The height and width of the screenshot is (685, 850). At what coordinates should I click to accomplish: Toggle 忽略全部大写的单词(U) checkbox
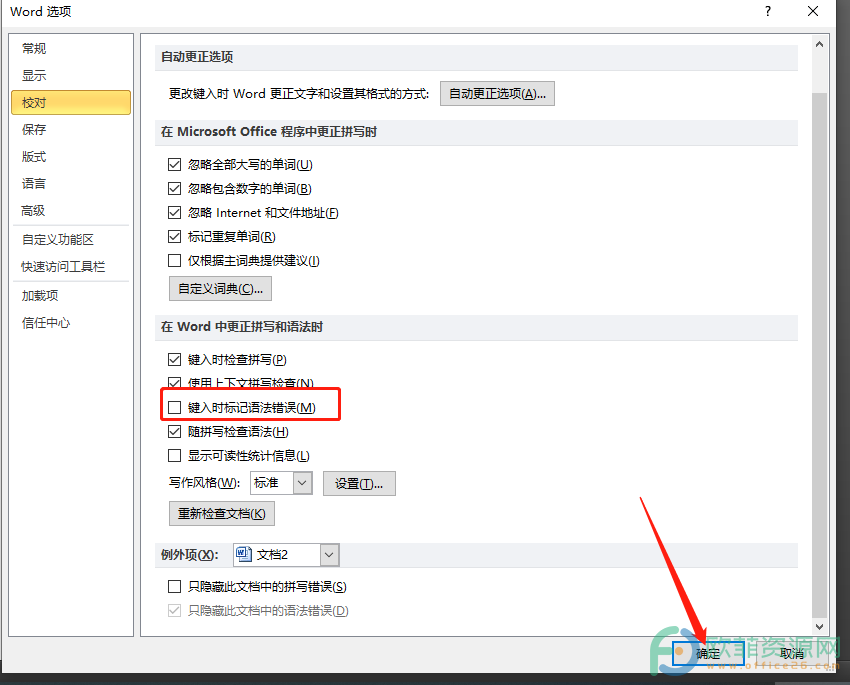click(x=175, y=164)
